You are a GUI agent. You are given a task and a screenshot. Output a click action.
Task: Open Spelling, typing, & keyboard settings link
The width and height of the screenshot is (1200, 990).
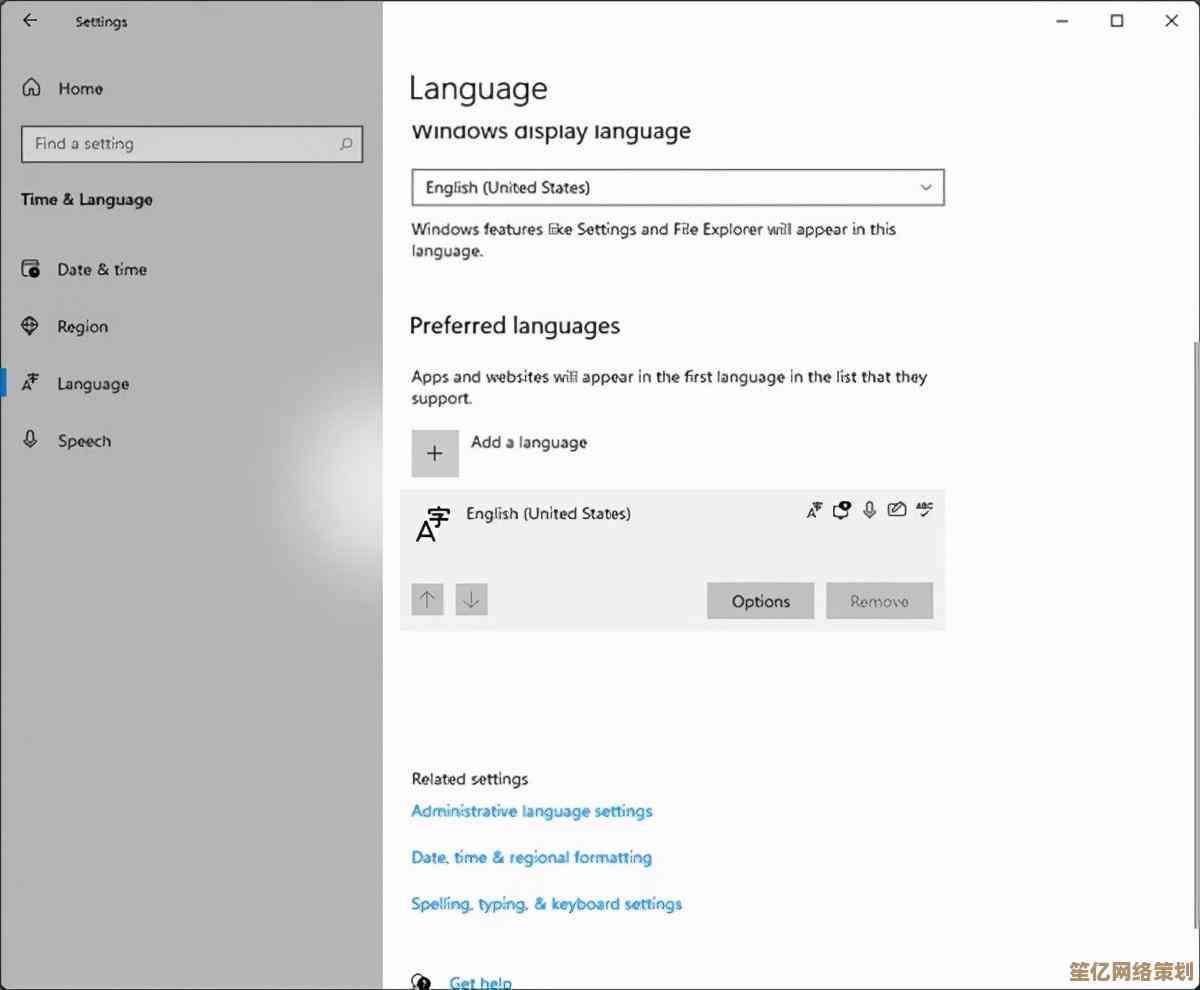[x=546, y=904]
